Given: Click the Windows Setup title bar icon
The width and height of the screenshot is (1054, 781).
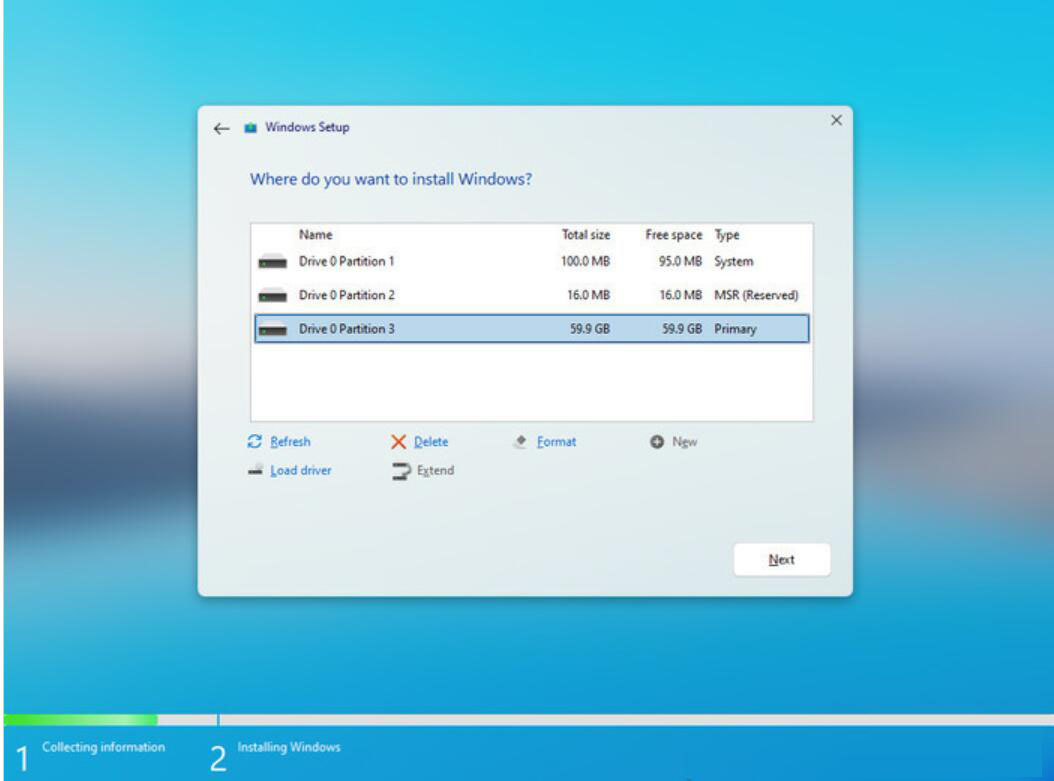Looking at the screenshot, I should point(249,129).
